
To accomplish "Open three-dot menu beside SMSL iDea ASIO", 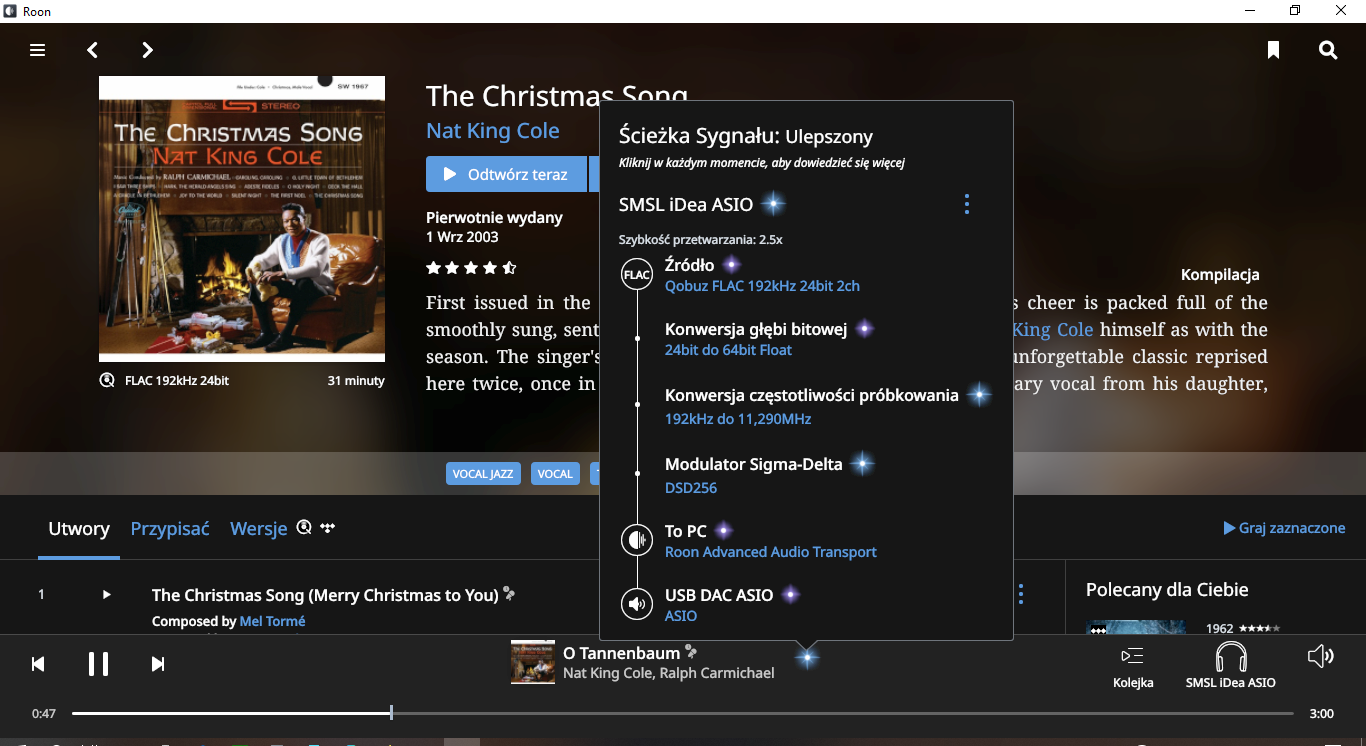I will (x=966, y=204).
